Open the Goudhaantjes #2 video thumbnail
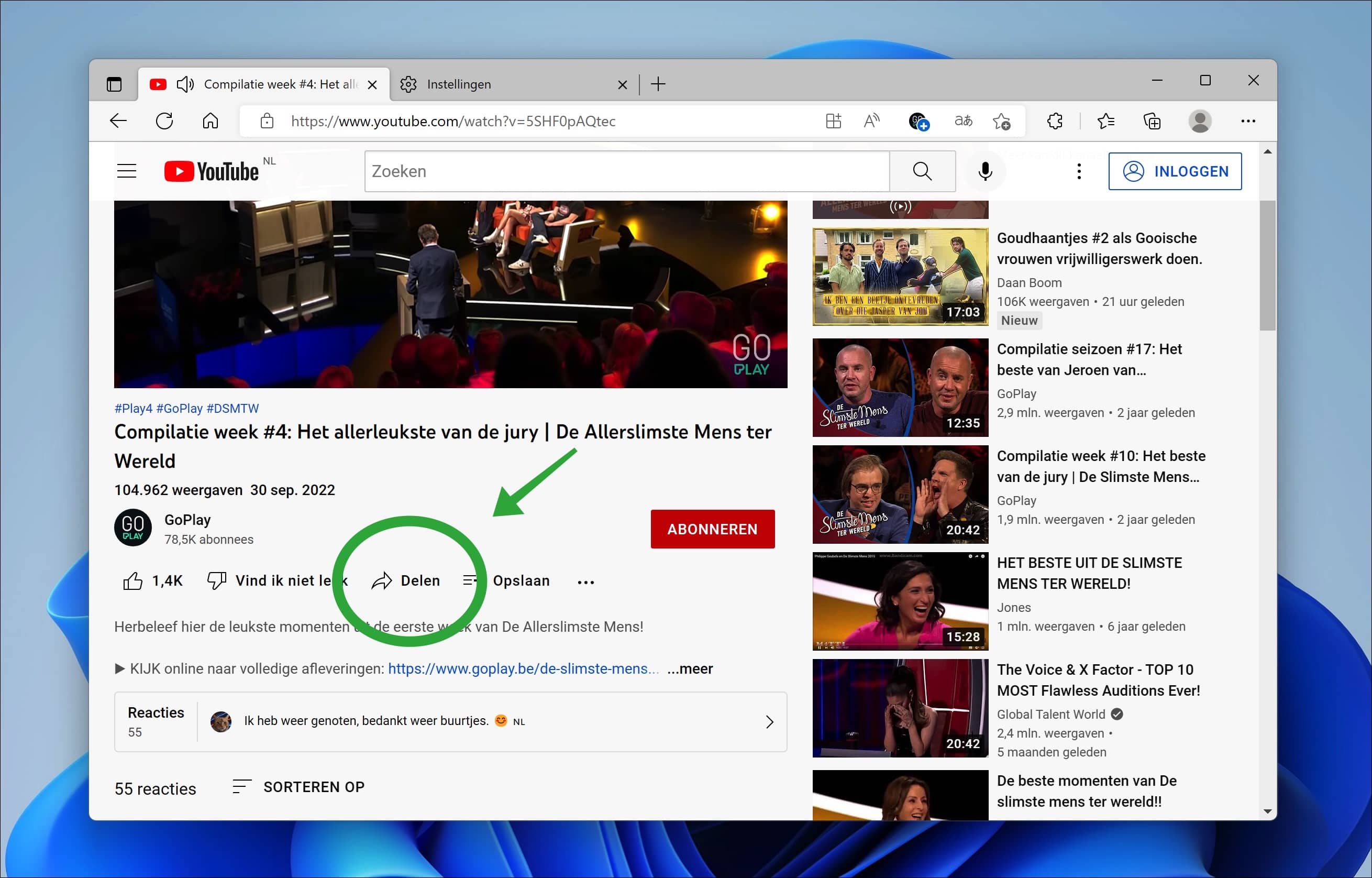1372x878 pixels. pyautogui.click(x=899, y=277)
